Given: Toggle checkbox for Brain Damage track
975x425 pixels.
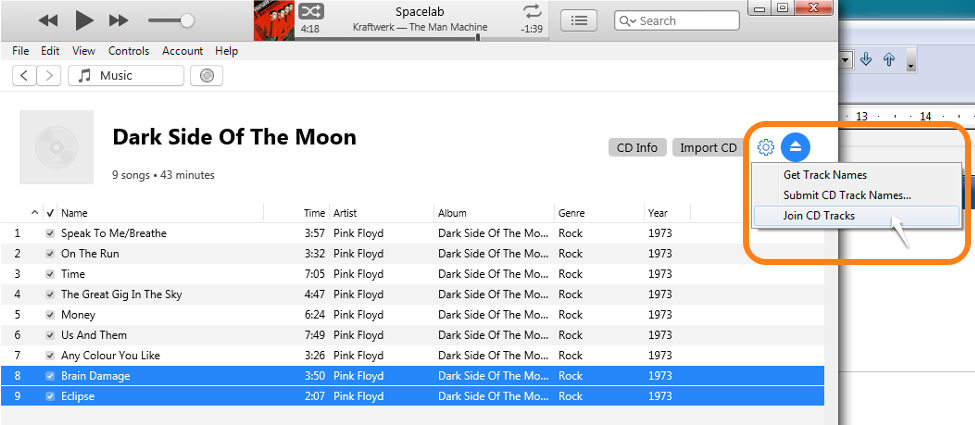Looking at the screenshot, I should tap(50, 376).
